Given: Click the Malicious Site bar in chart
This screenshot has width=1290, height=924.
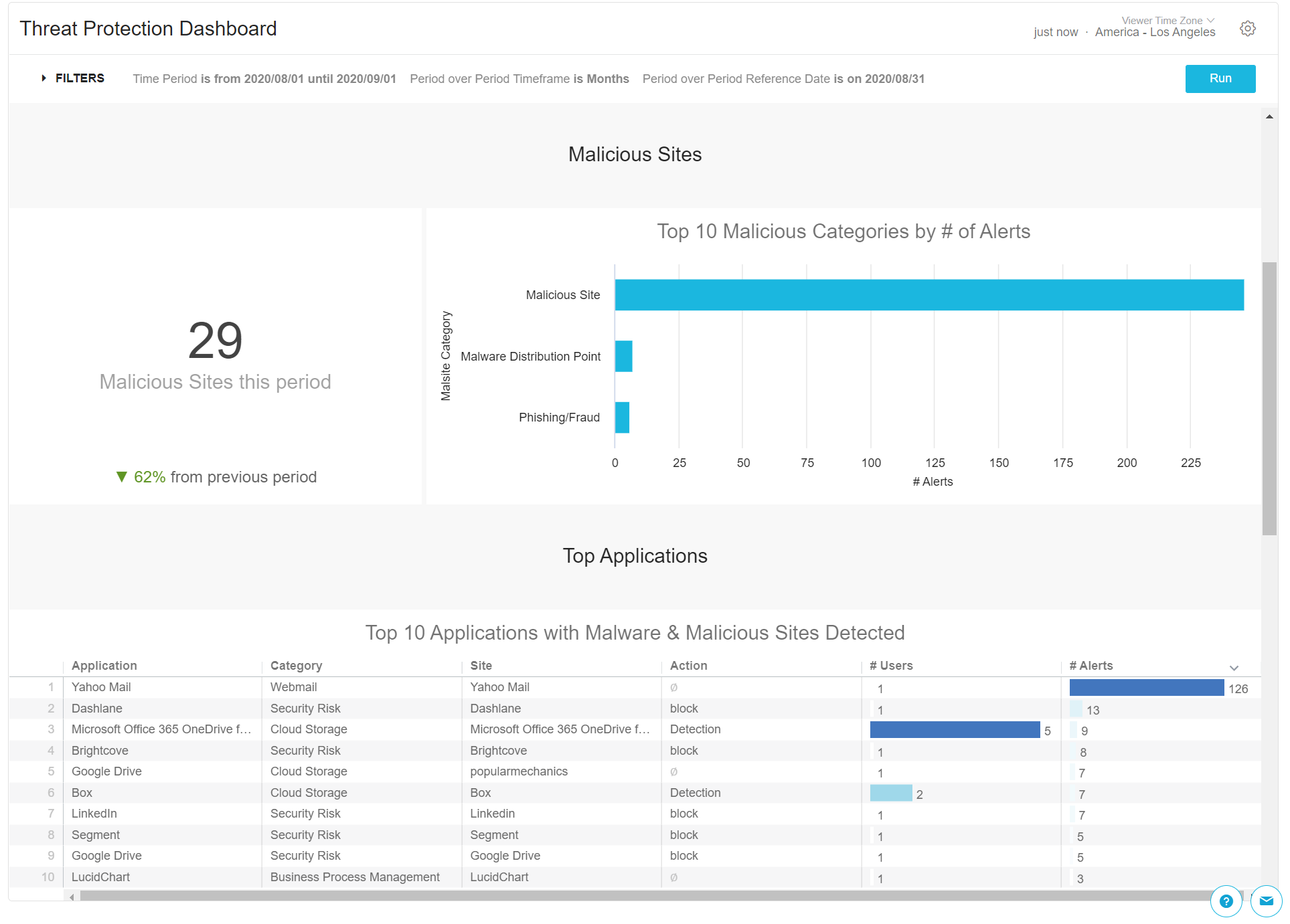Looking at the screenshot, I should [x=929, y=295].
